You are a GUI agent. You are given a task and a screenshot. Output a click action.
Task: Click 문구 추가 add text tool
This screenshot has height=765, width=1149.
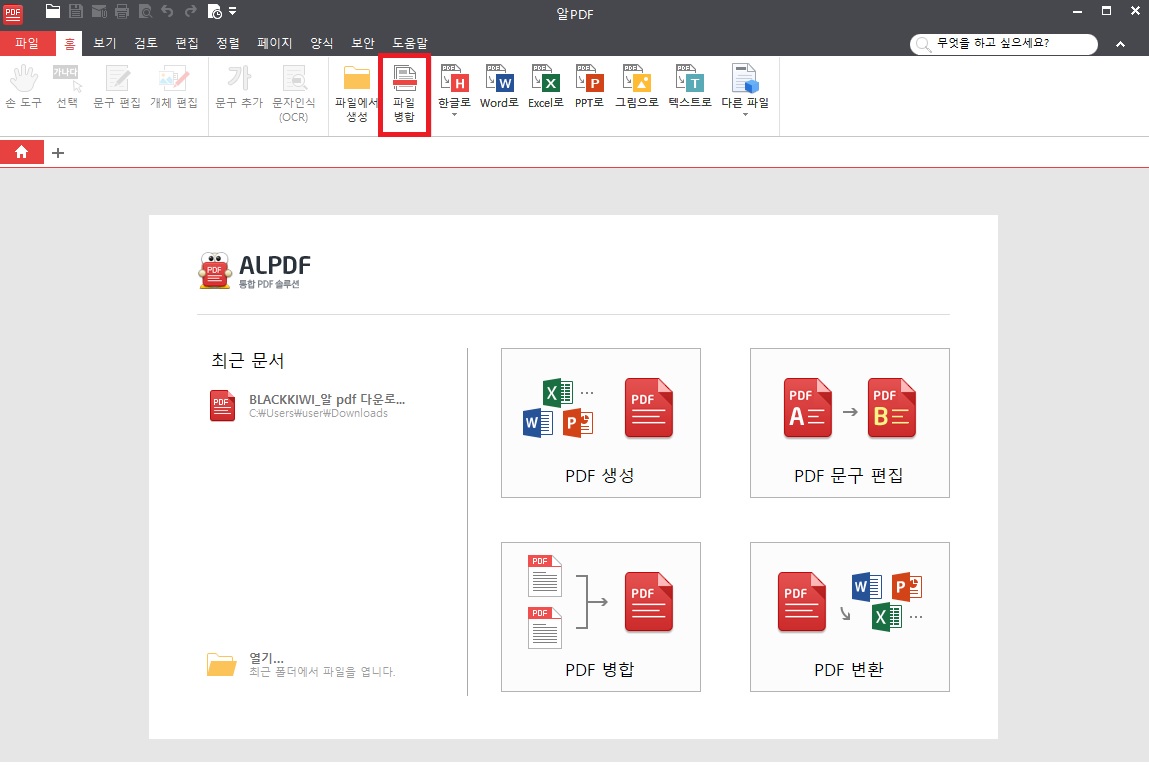[239, 88]
